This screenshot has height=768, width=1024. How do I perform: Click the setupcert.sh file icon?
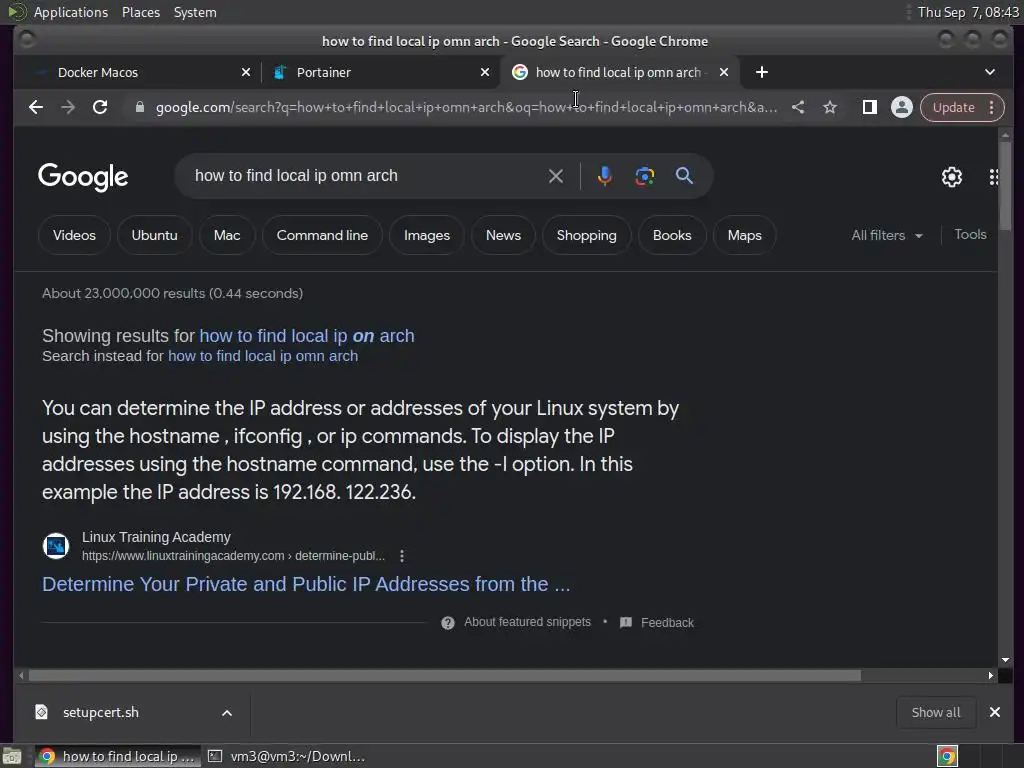(41, 712)
